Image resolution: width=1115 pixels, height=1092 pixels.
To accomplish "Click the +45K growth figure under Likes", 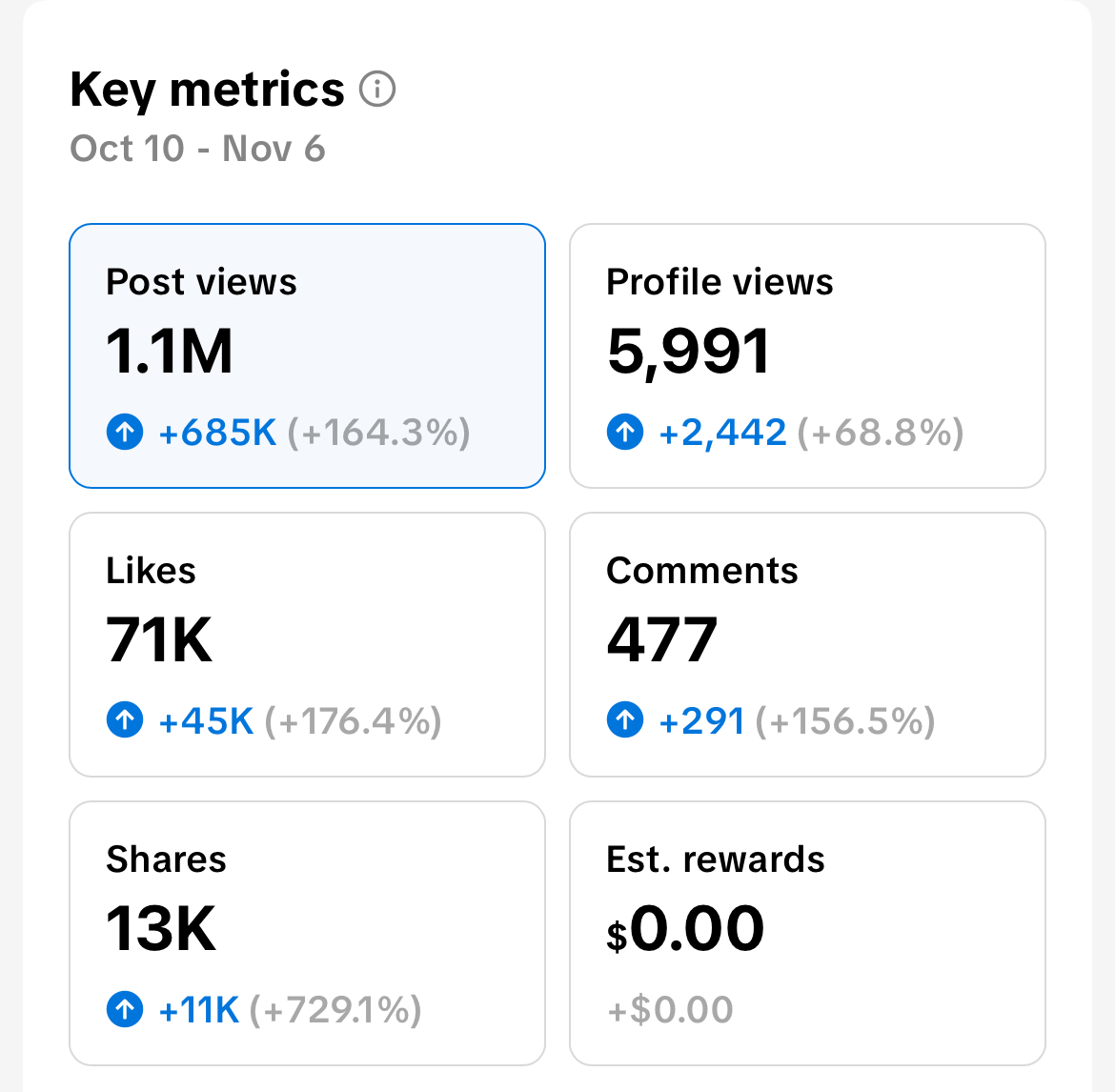I will point(204,720).
